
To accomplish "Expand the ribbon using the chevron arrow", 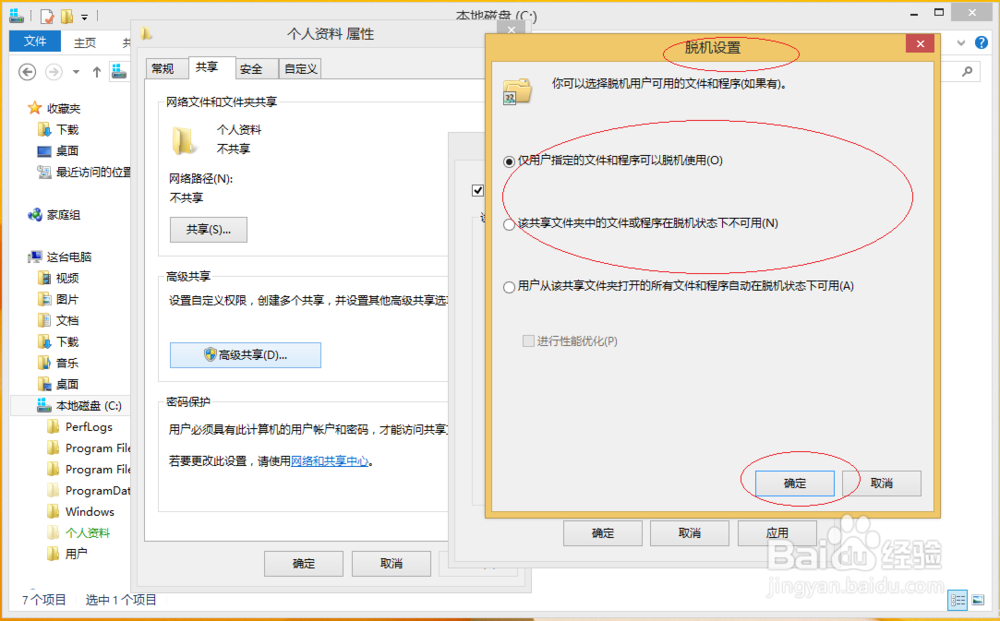I will (x=961, y=42).
